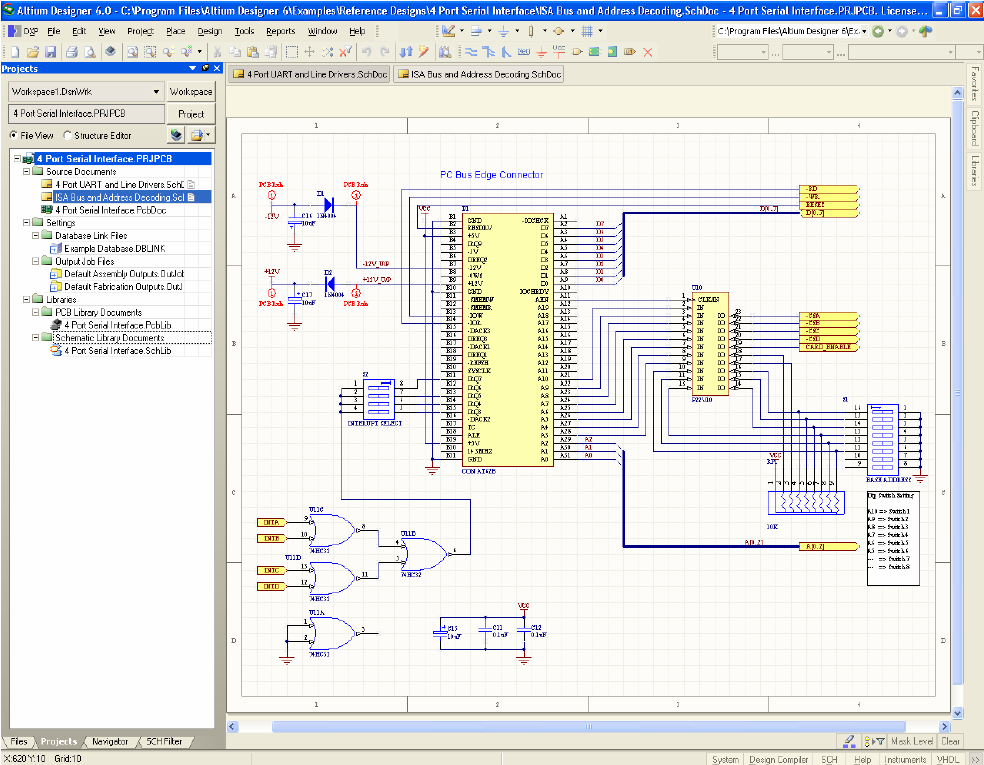Collapse the Source Documents folder
Image resolution: width=984 pixels, height=765 pixels.
[x=26, y=171]
